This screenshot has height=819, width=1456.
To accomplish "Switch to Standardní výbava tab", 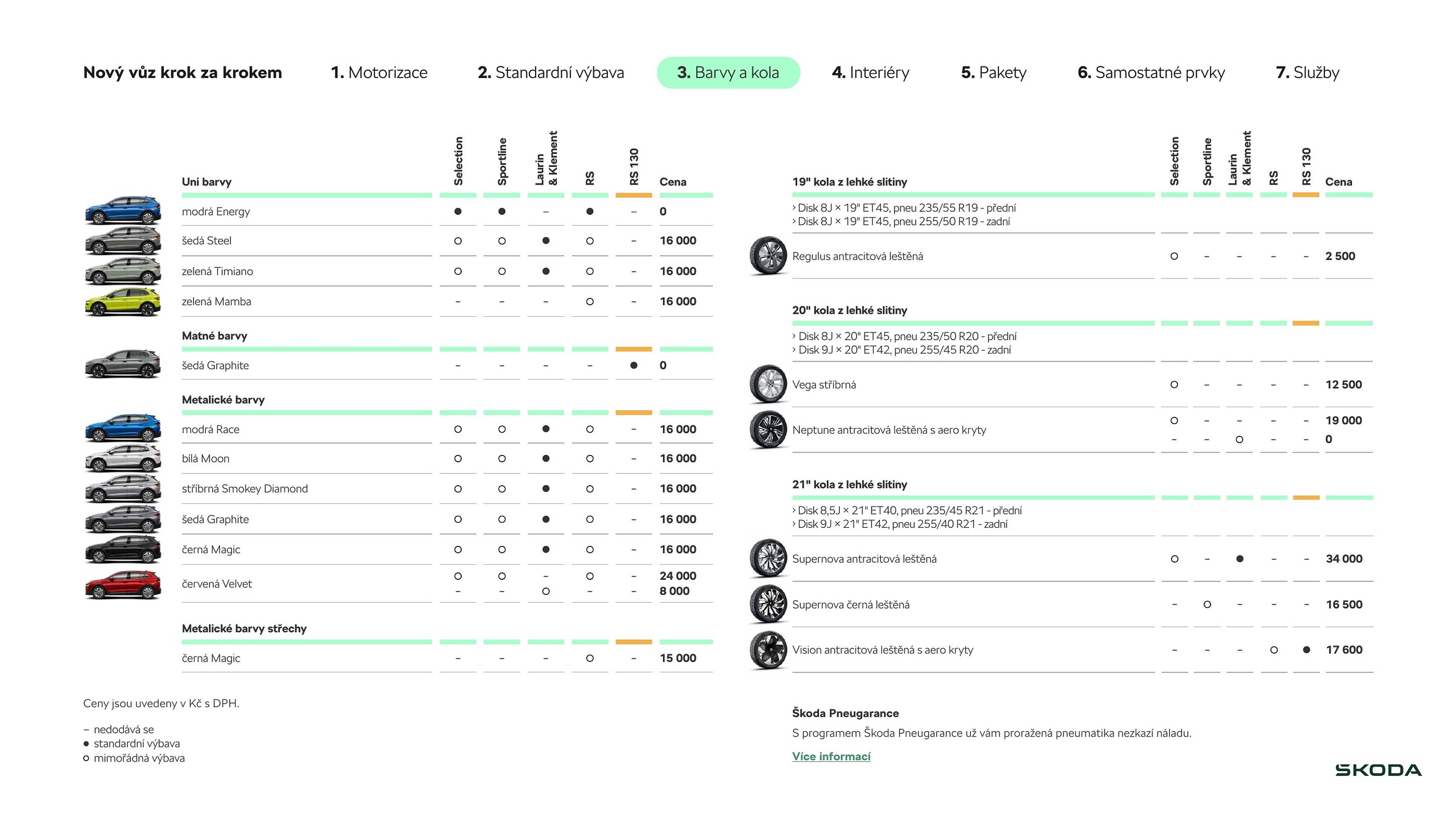I will (x=551, y=72).
